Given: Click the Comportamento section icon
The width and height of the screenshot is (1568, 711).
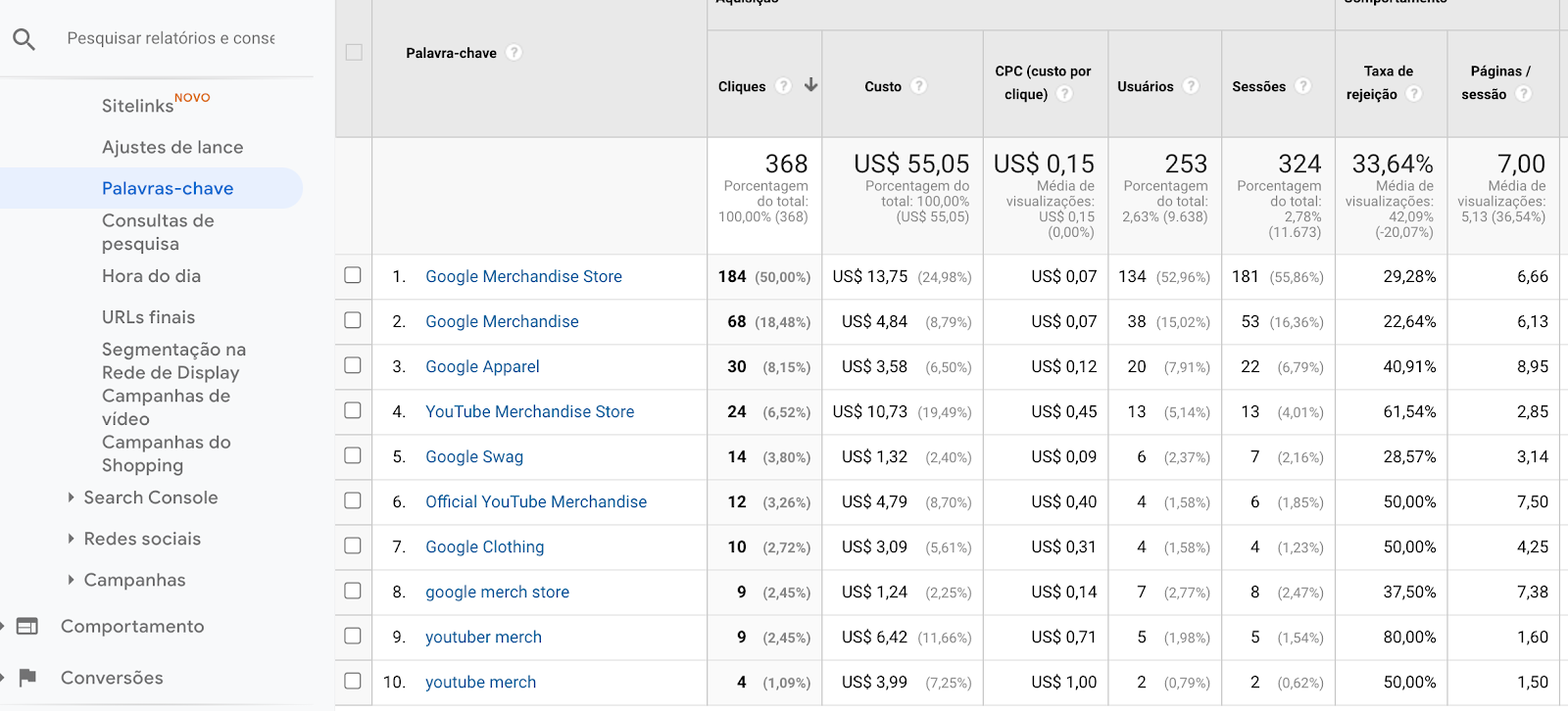Looking at the screenshot, I should point(27,627).
